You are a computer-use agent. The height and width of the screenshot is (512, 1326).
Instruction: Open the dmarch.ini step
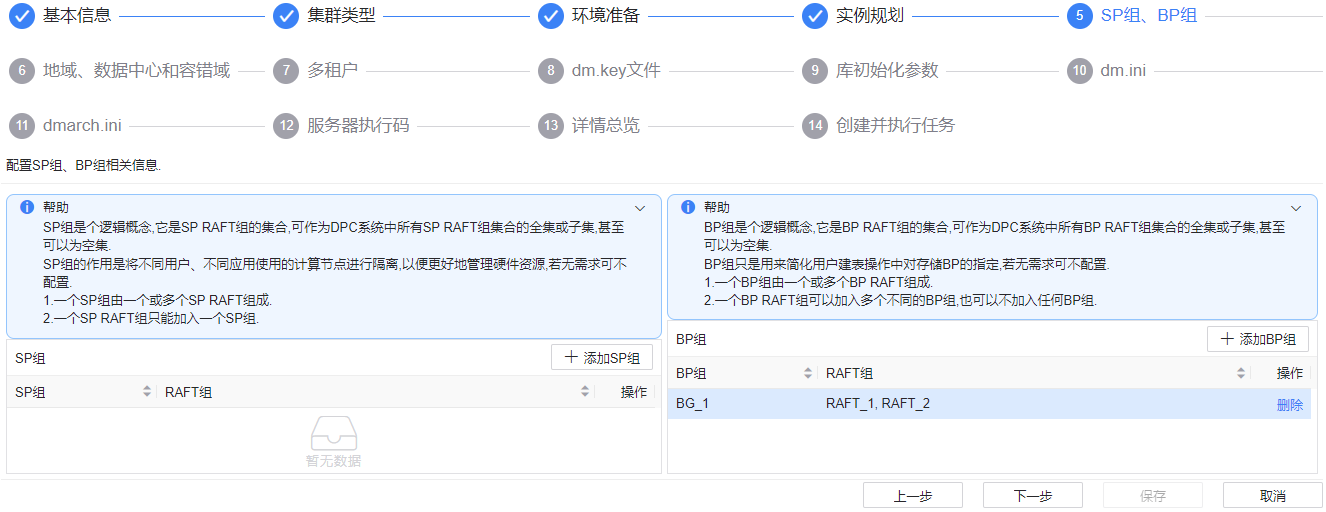[82, 126]
